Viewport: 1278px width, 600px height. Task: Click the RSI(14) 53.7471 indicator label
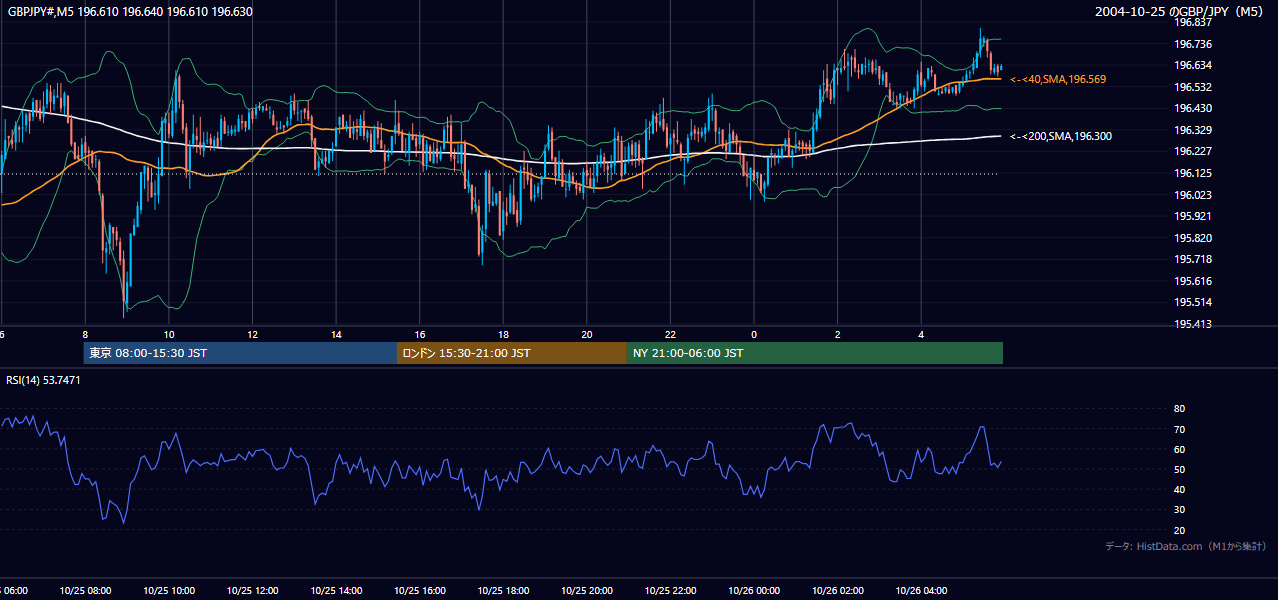point(44,380)
